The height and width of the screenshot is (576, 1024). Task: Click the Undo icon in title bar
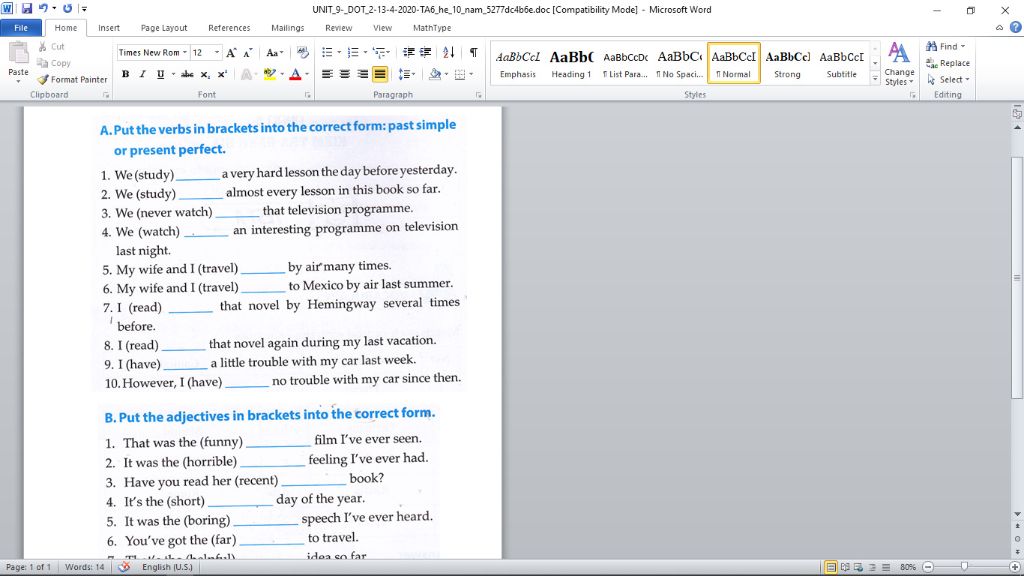pyautogui.click(x=43, y=9)
